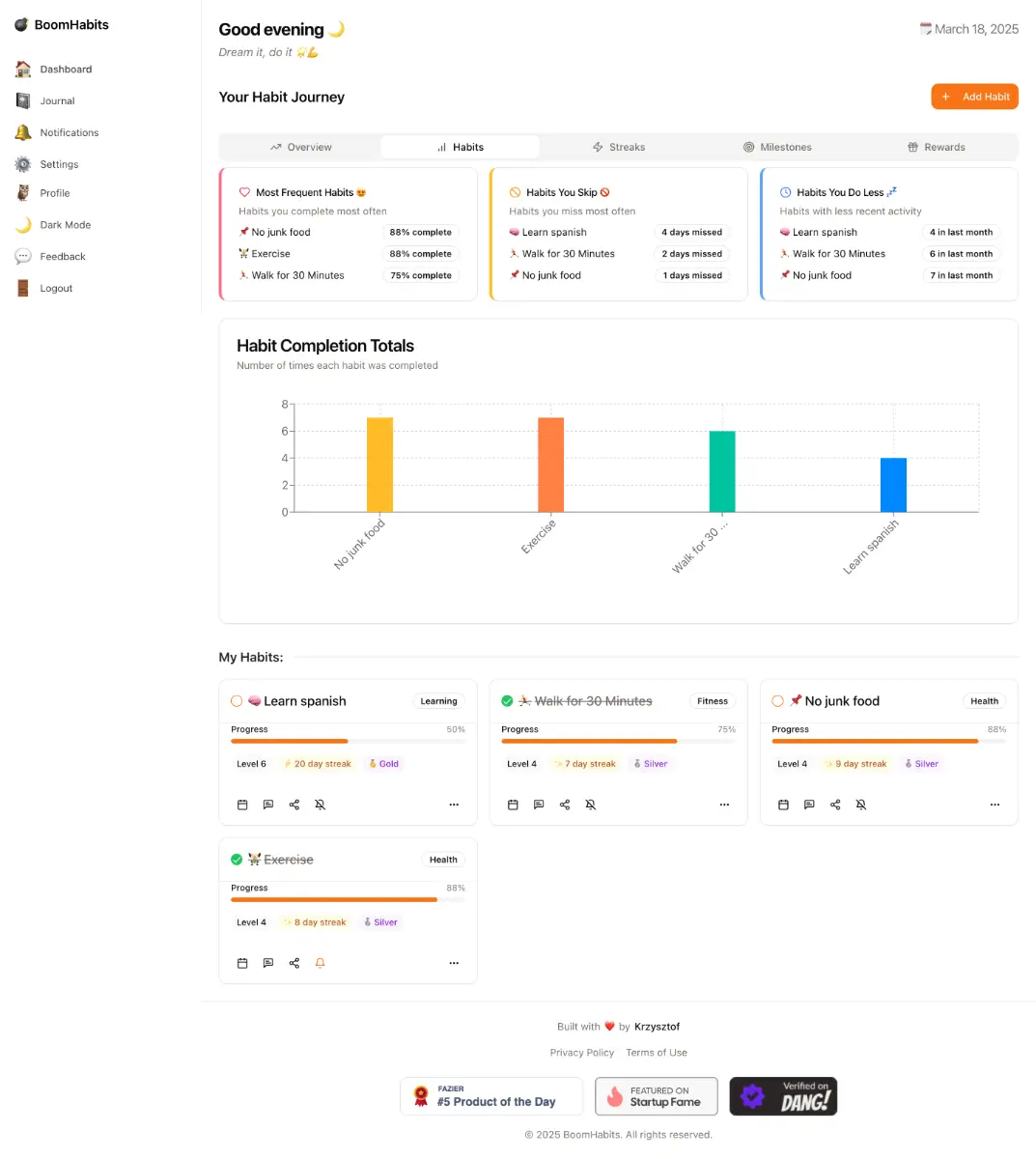Image resolution: width=1036 pixels, height=1159 pixels.
Task: Uncheck the Walk for 30 Minutes habit
Action: [507, 701]
